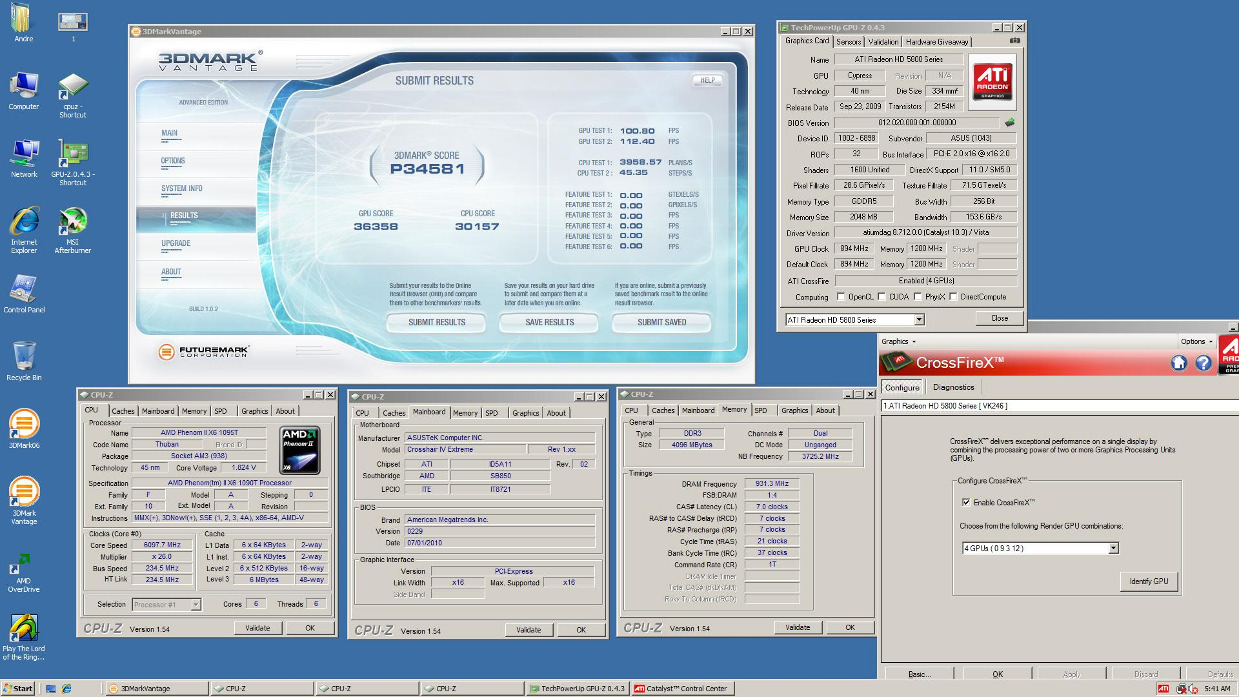Uncheck the Enable CrossFireX checkbox
This screenshot has height=697, width=1239.
[x=965, y=502]
